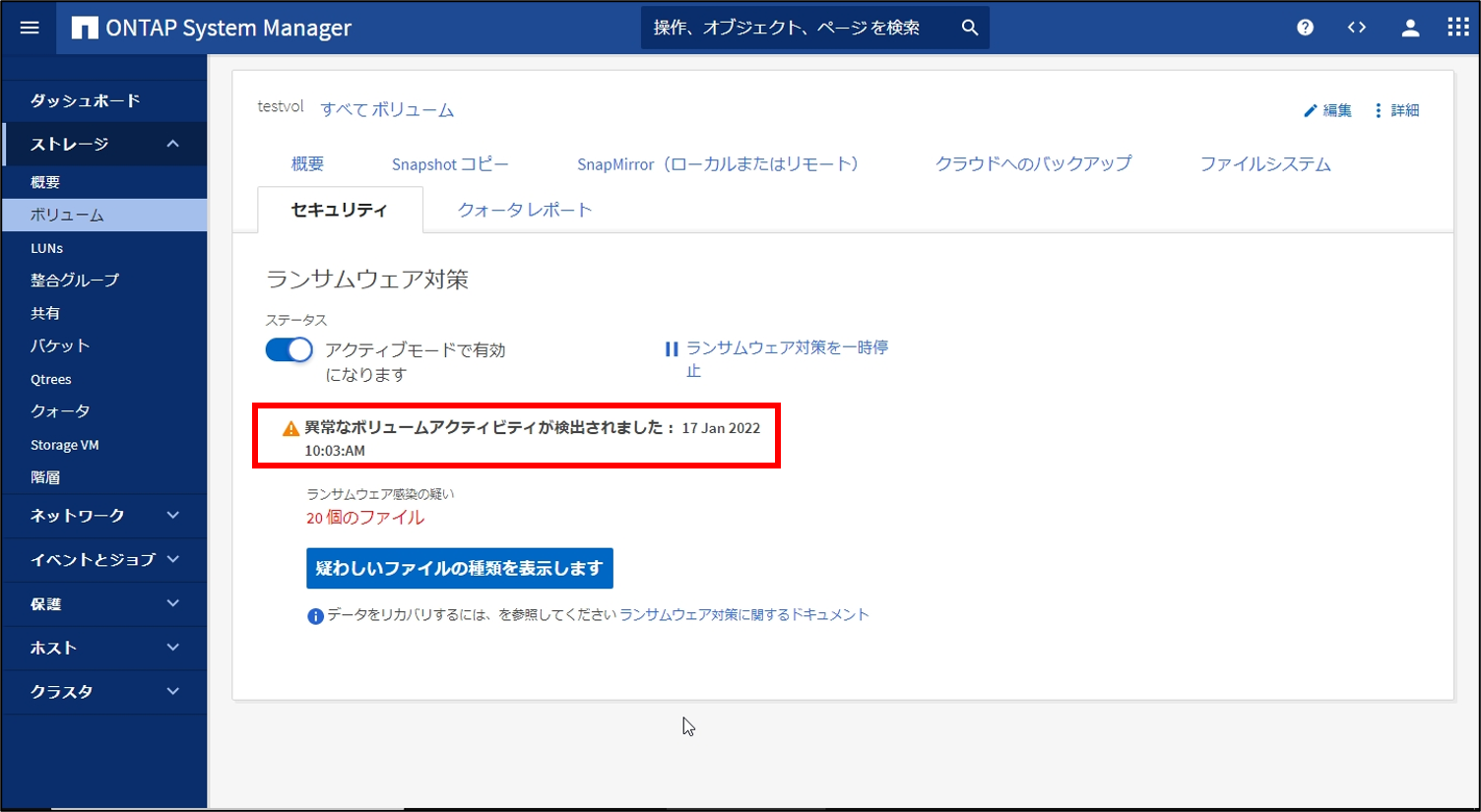Open the user account icon
The width and height of the screenshot is (1481, 812).
tap(1410, 28)
